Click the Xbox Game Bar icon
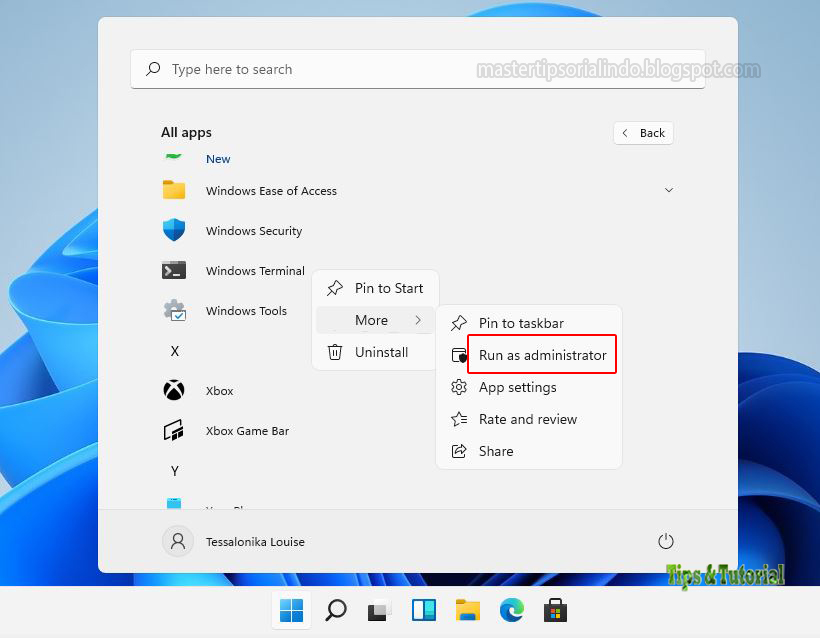This screenshot has width=820, height=638. pyautogui.click(x=174, y=430)
